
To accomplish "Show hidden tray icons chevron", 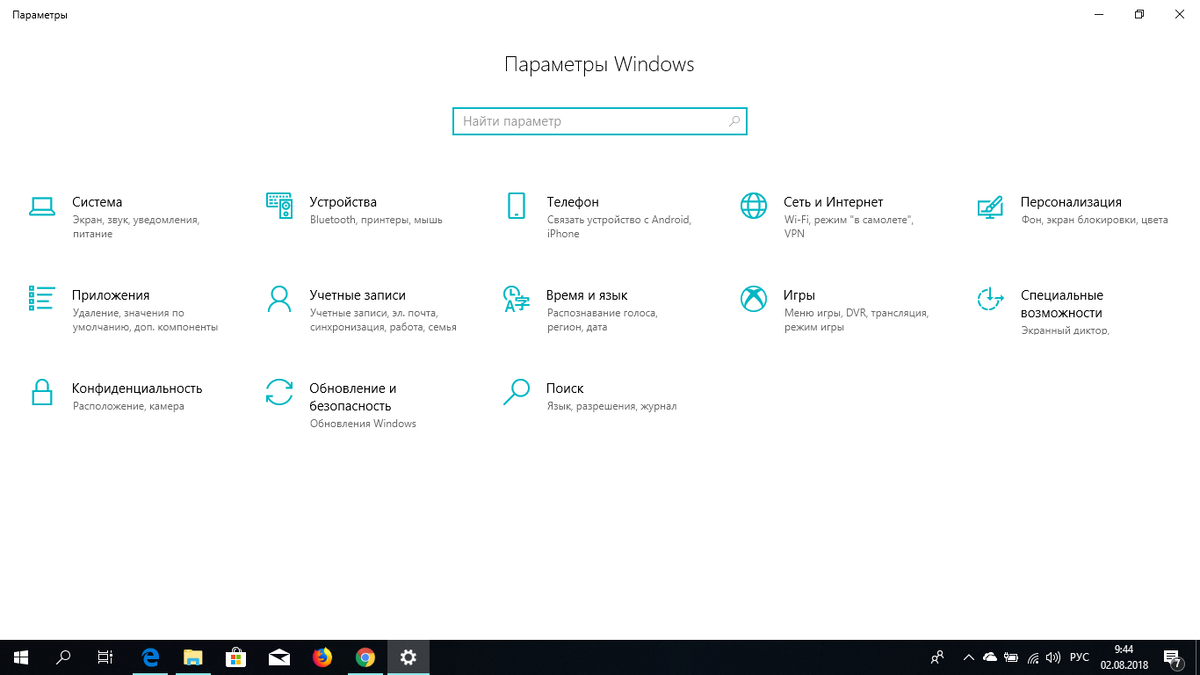I will [968, 657].
